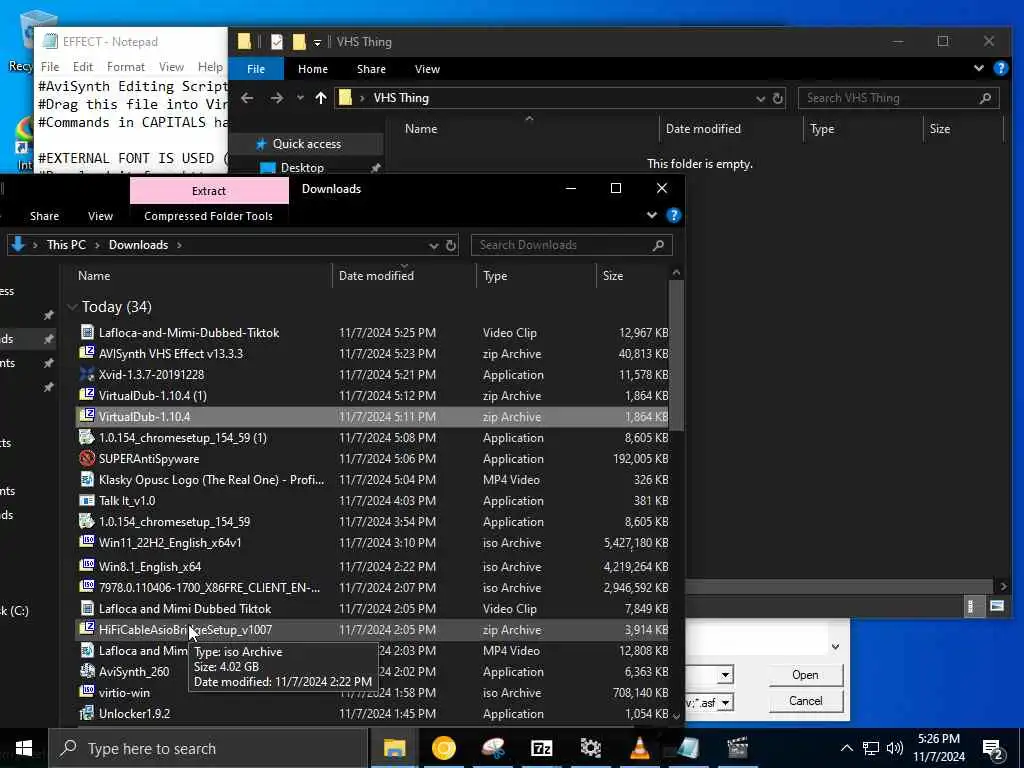The height and width of the screenshot is (768, 1024).
Task: Expand the ribbon in VHS Thing window
Action: click(x=978, y=69)
